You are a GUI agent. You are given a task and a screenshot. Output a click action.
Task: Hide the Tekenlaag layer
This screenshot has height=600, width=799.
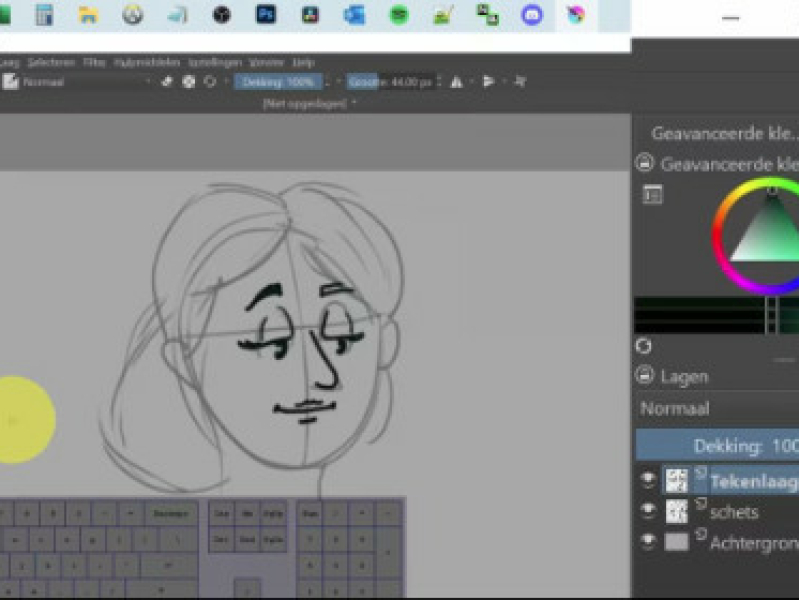(648, 480)
